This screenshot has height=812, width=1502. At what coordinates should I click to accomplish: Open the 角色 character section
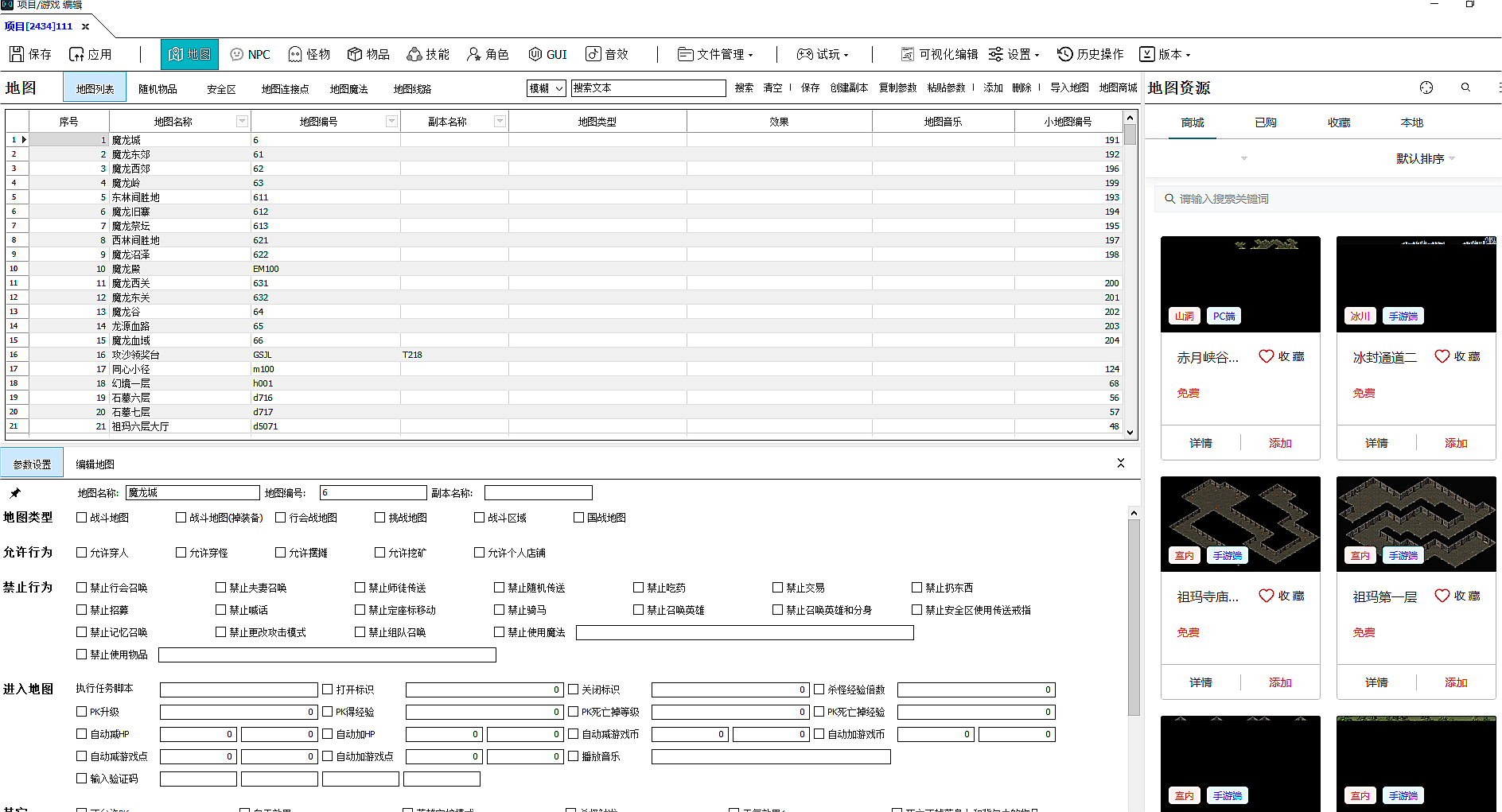click(x=474, y=54)
